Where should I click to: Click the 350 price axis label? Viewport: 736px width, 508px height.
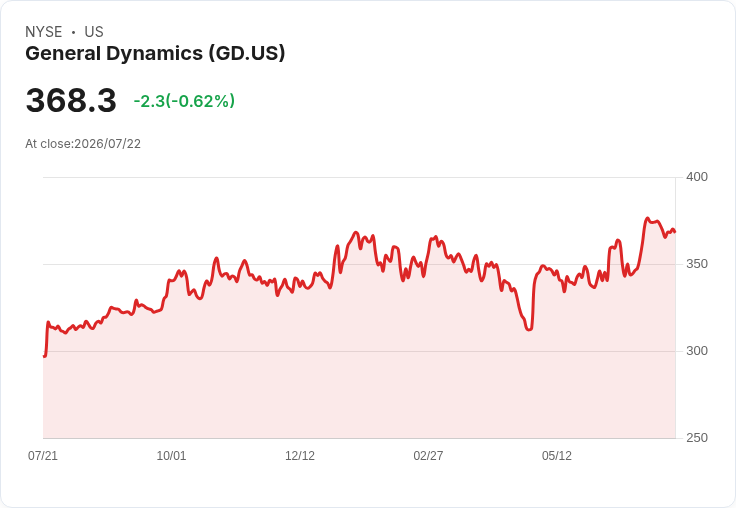click(x=697, y=264)
